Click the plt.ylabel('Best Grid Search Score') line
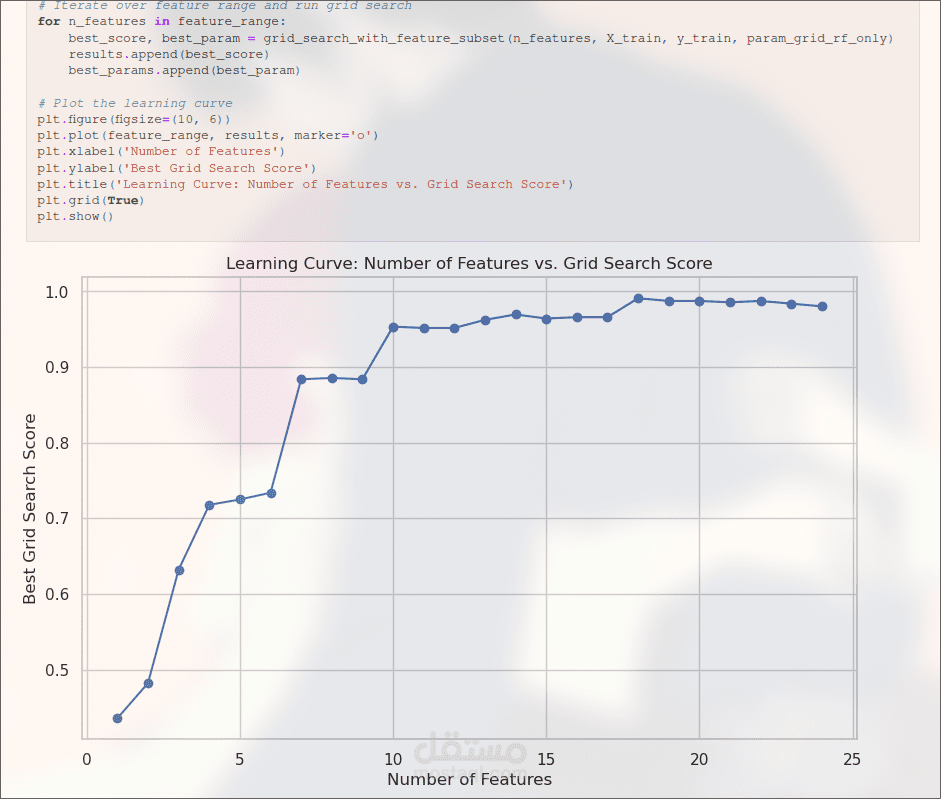 pos(176,168)
